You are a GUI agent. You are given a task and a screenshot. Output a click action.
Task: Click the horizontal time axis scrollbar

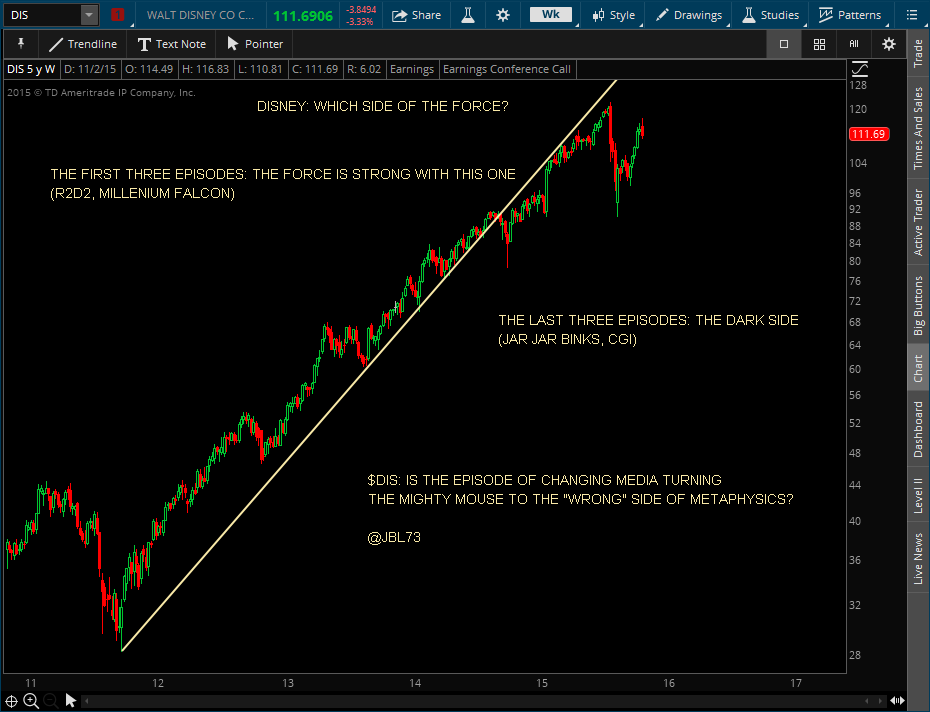coord(481,701)
